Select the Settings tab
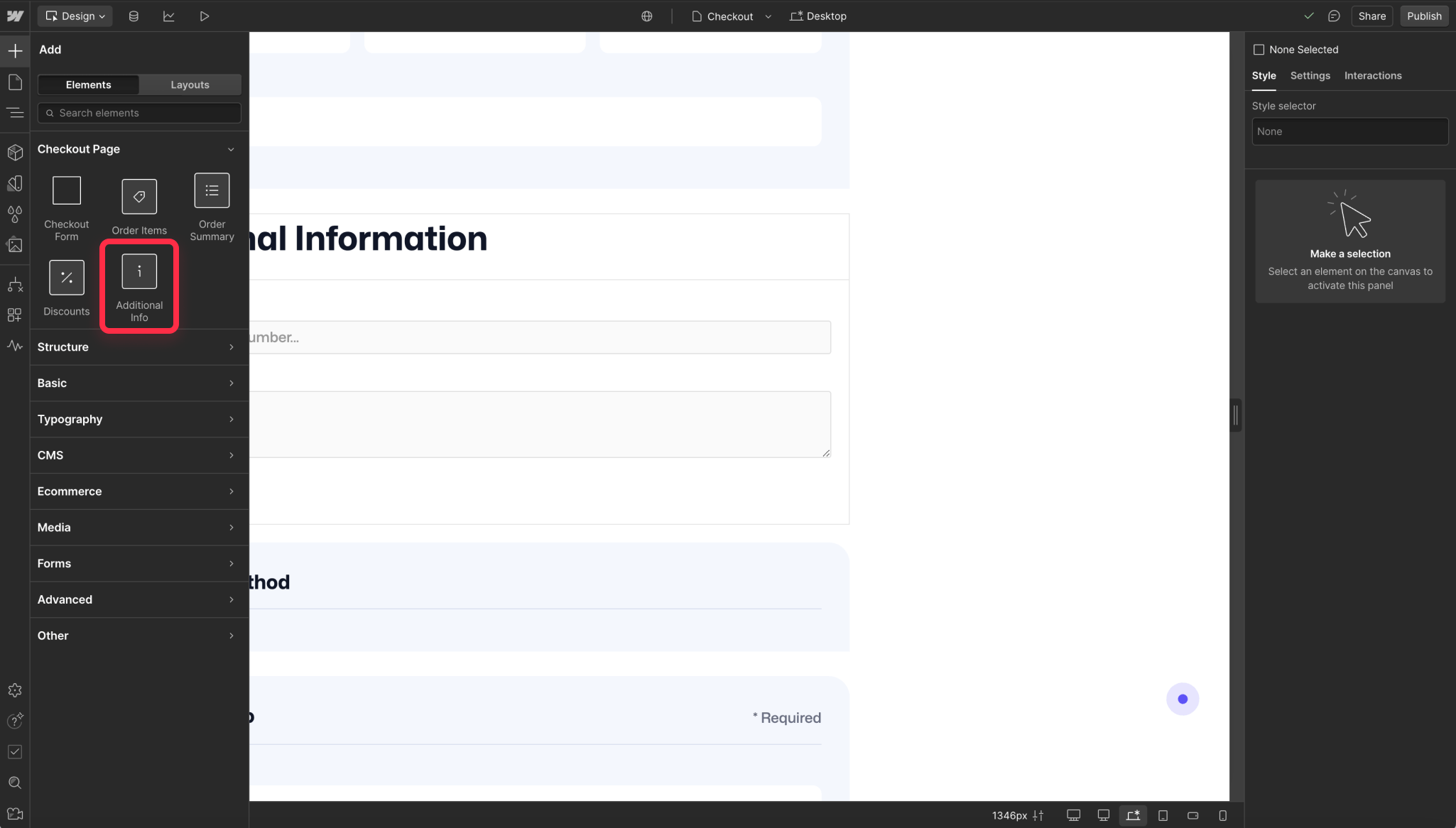Screen dimensions: 1456x828 (1310, 76)
